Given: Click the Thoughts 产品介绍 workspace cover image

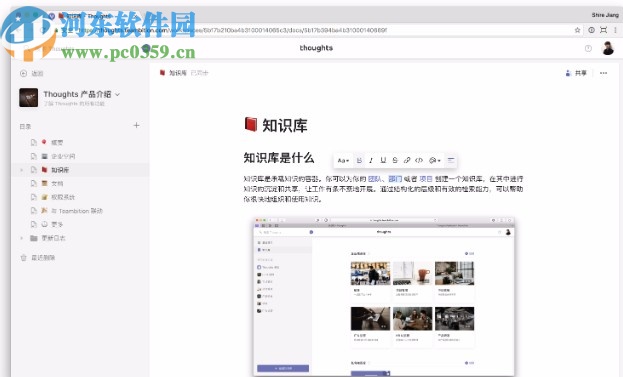Looking at the screenshot, I should [29, 97].
